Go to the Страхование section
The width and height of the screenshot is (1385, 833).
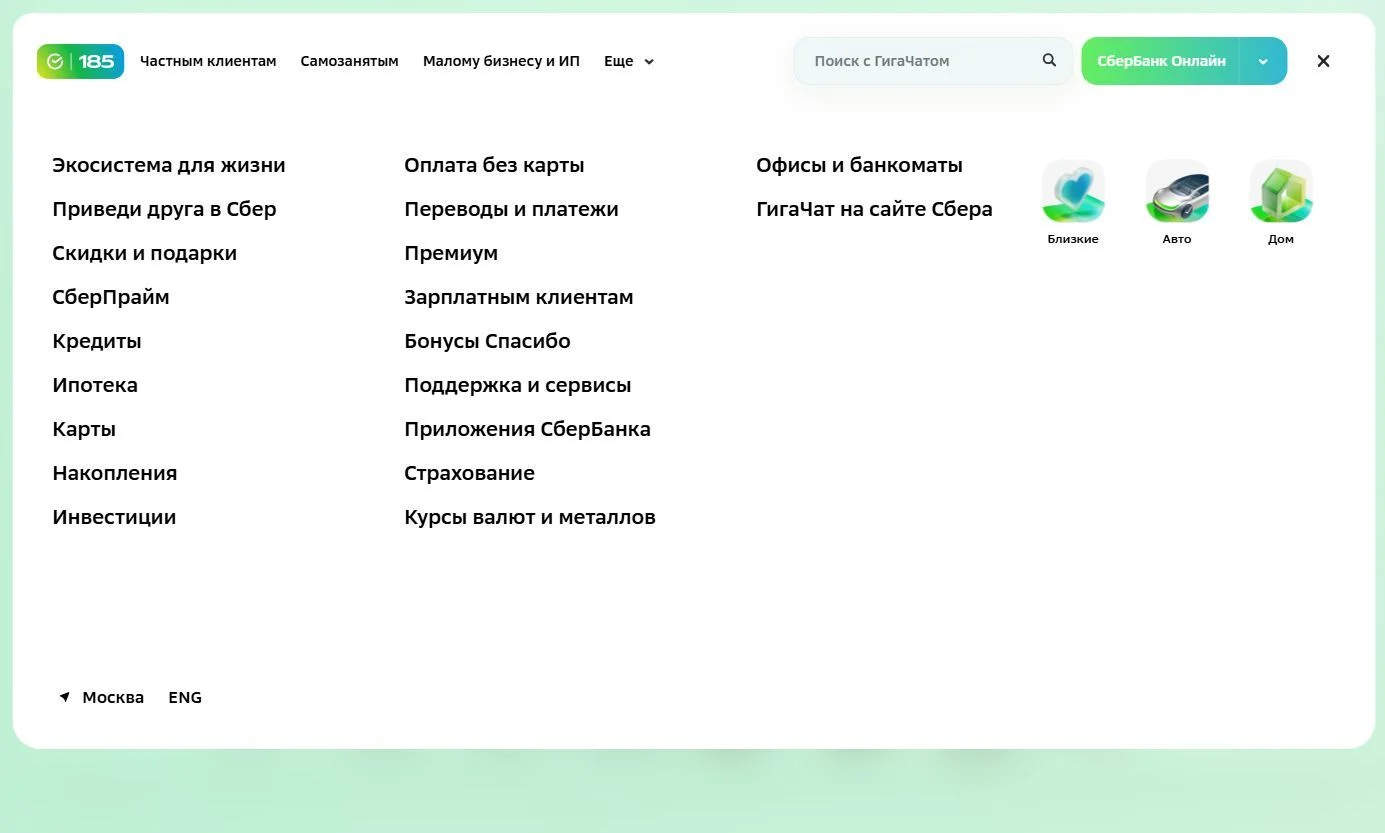[469, 473]
